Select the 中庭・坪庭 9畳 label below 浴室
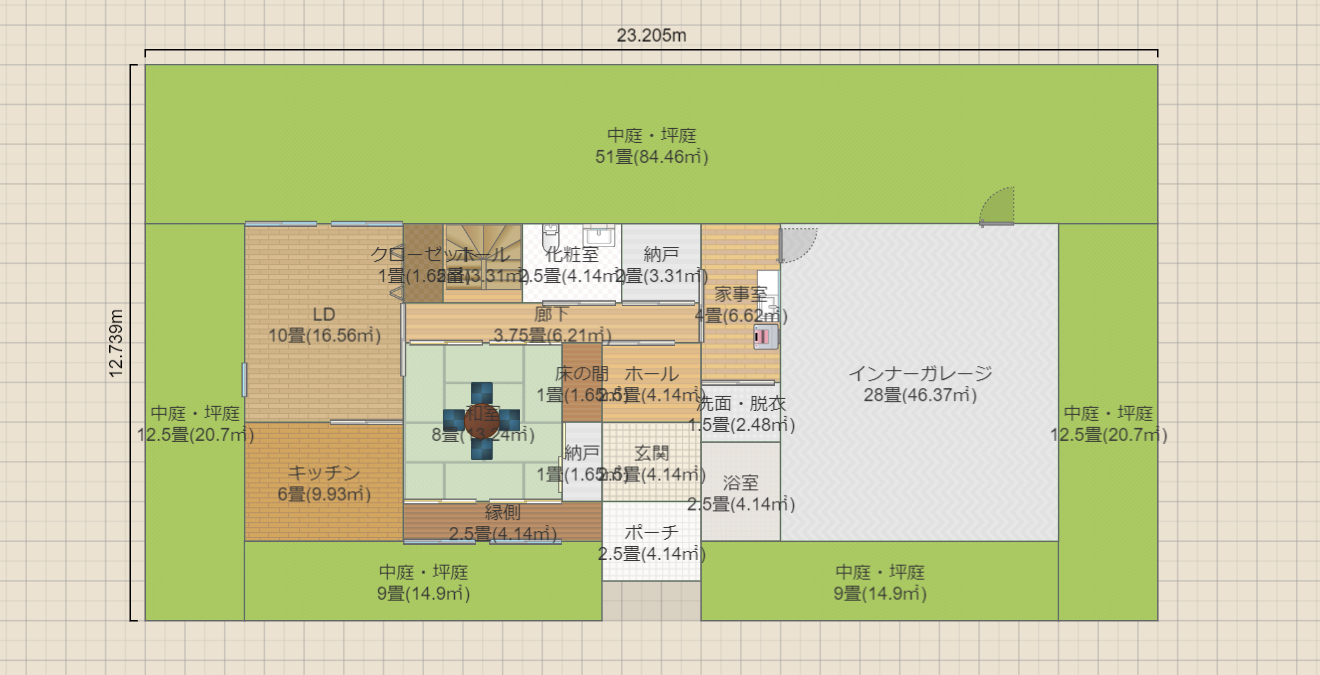1320x675 pixels. coord(880,582)
